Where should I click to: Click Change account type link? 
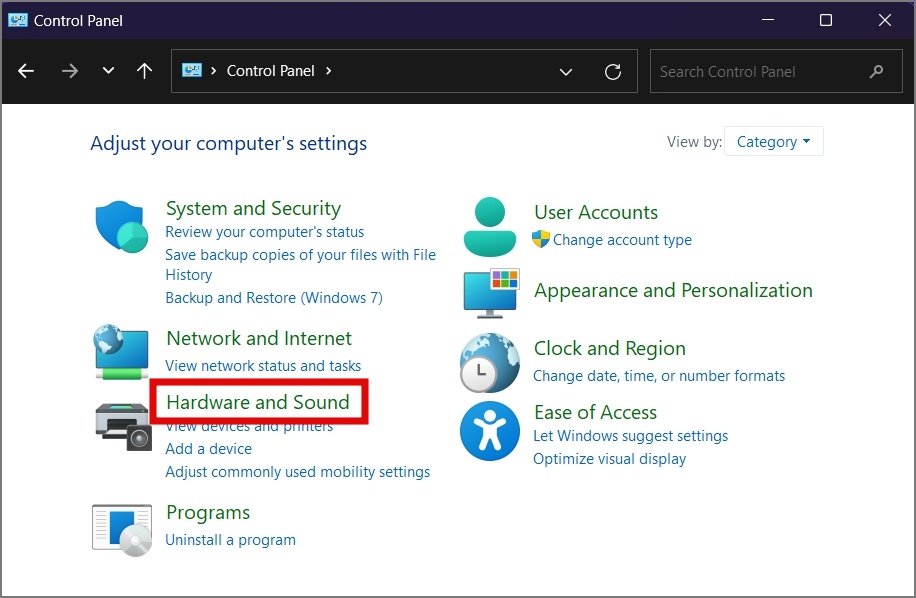coord(622,240)
